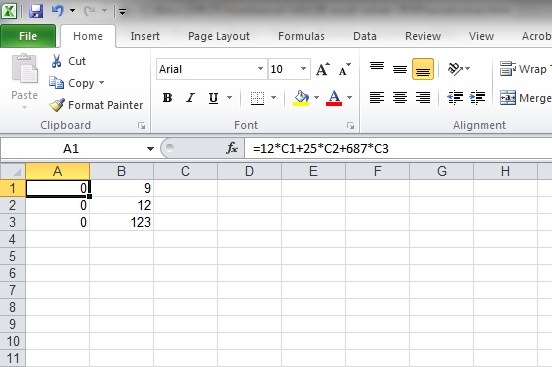Open Font dialog launcher
Image resolution: width=552 pixels, height=367 pixels.
(x=350, y=126)
